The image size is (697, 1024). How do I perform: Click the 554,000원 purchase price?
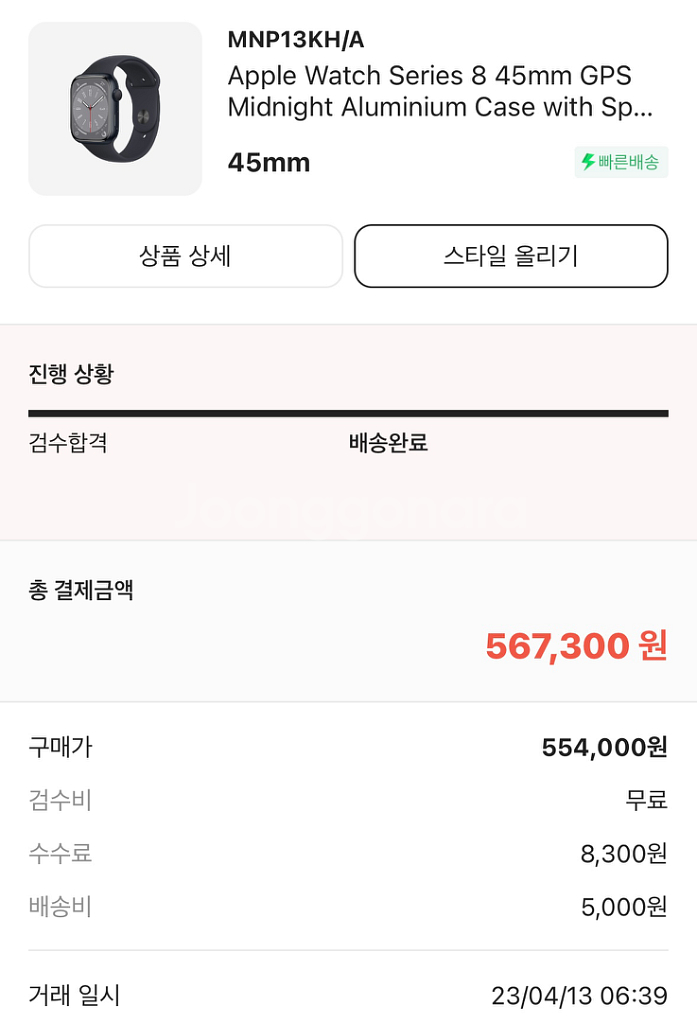point(604,747)
